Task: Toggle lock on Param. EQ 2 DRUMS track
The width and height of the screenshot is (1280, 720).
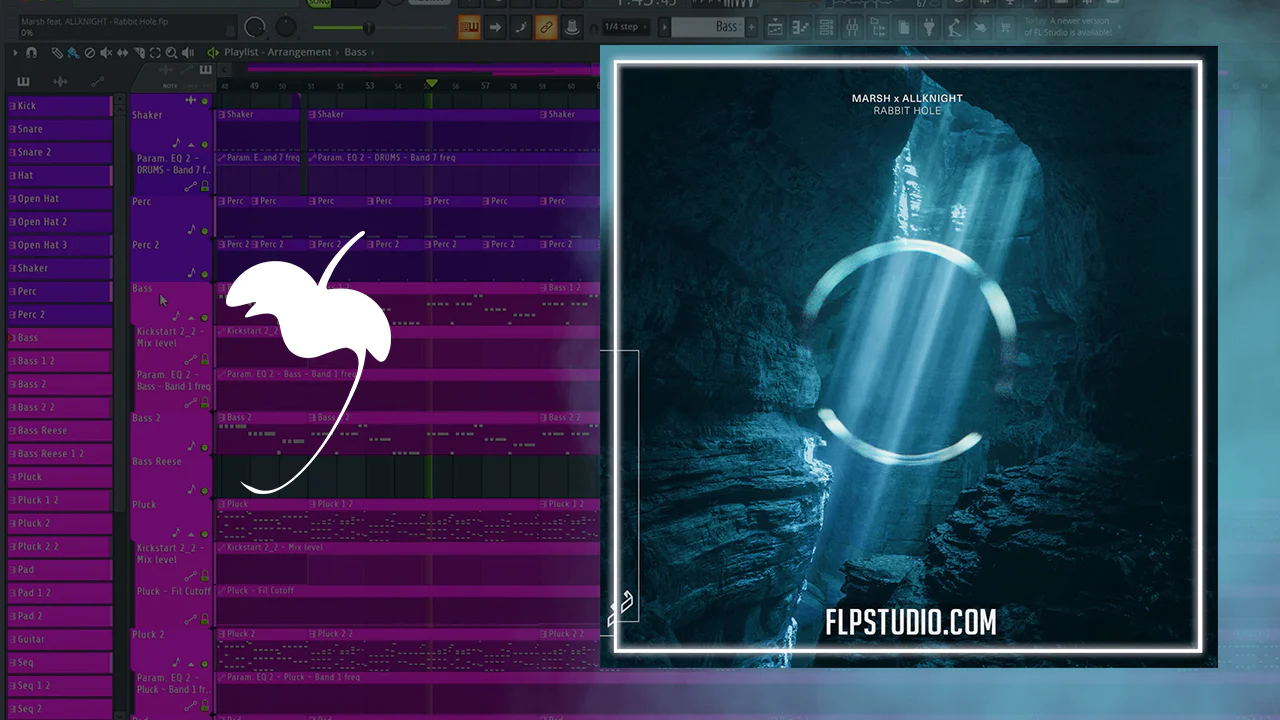Action: (205, 186)
